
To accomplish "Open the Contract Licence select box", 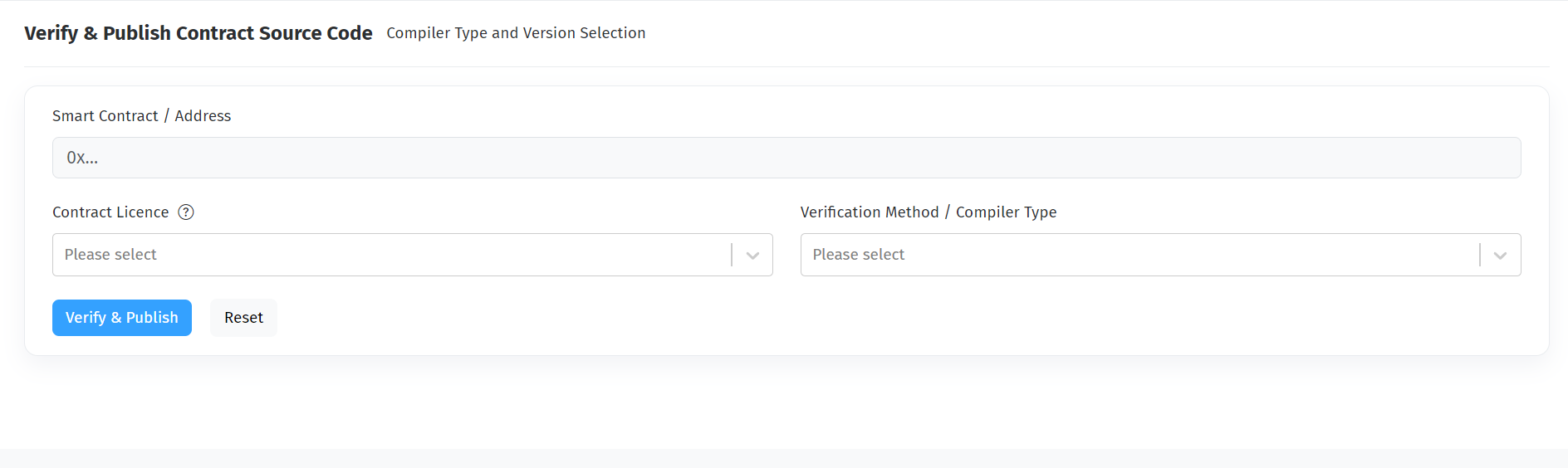I will [390, 255].
